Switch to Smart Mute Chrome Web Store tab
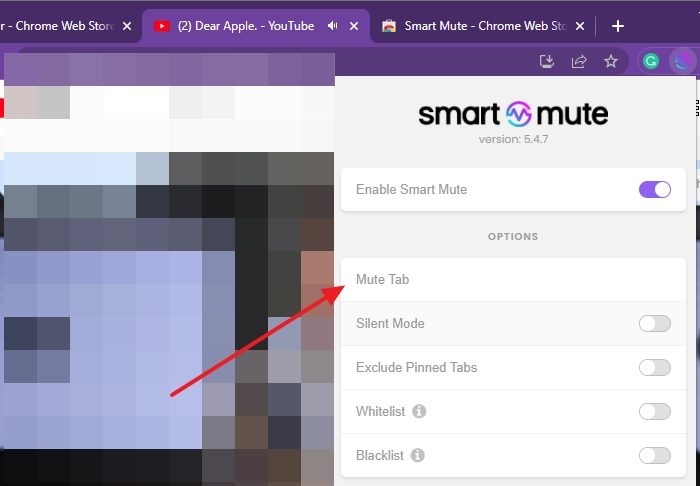Screen dimensions: 700x486 pyautogui.click(x=483, y=26)
